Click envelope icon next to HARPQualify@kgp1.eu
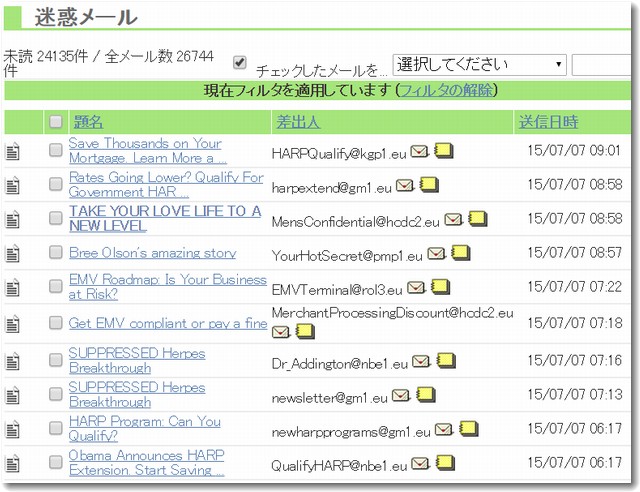The width and height of the screenshot is (640, 492). [x=419, y=151]
